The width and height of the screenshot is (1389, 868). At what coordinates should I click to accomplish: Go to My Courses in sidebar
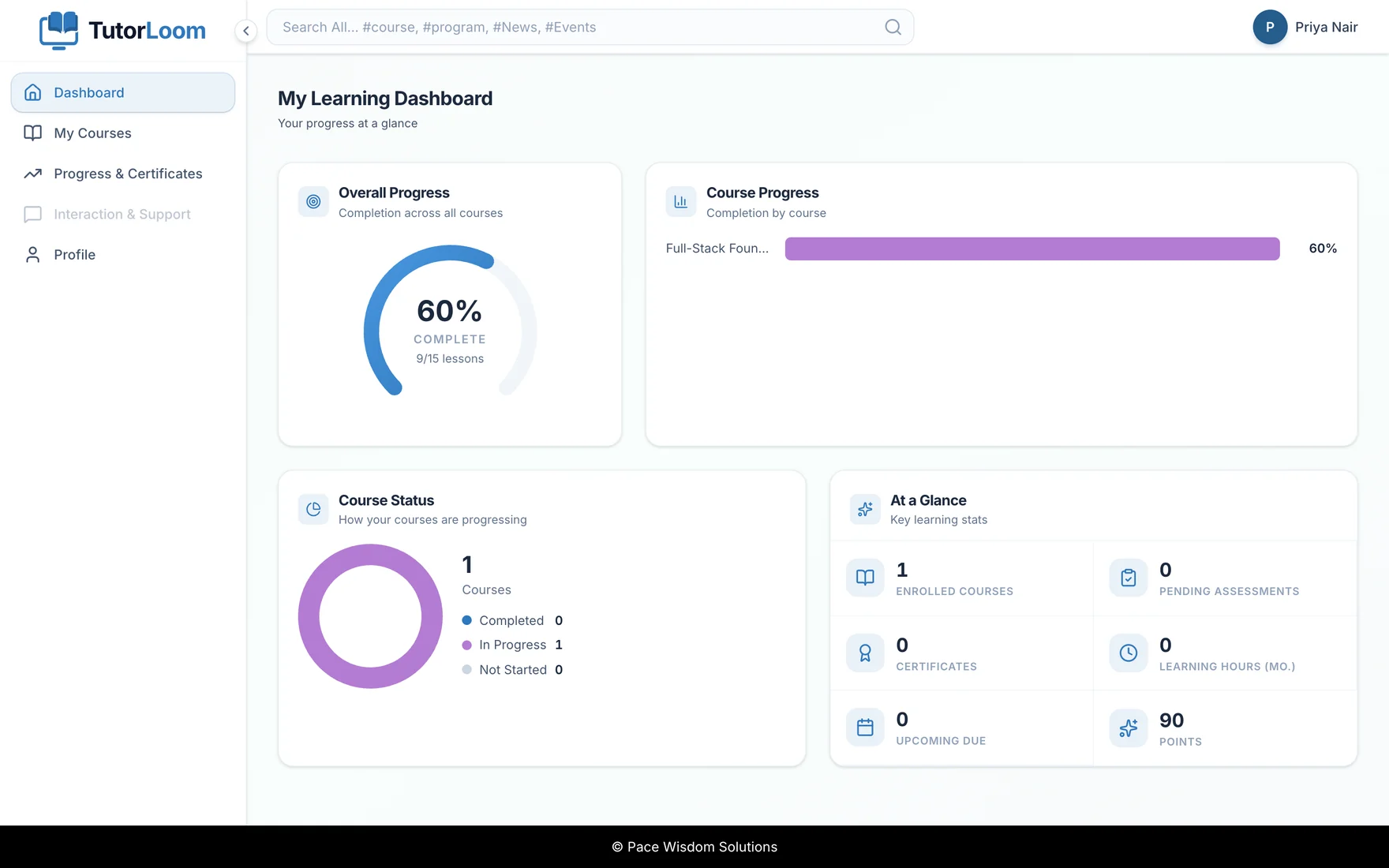click(123, 133)
